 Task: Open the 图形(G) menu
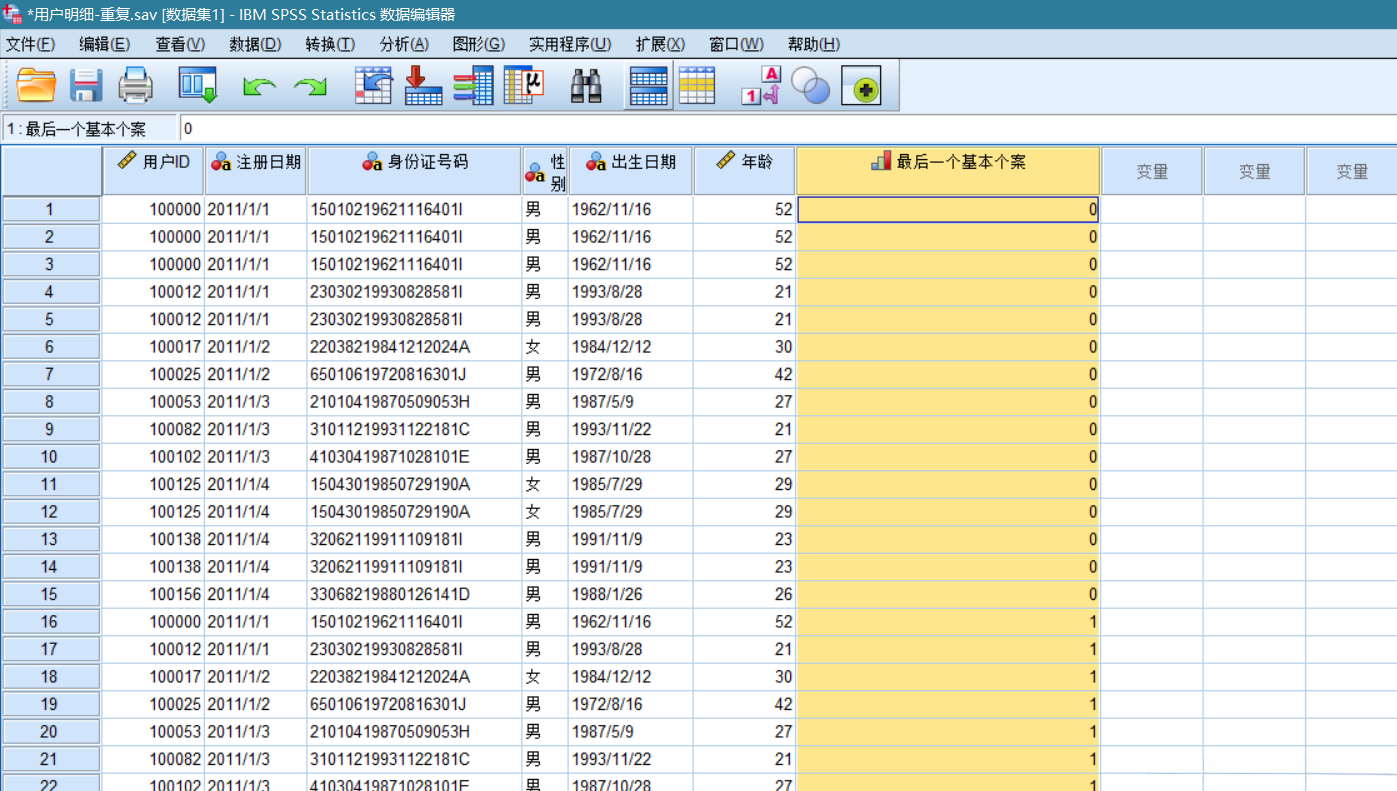[479, 44]
